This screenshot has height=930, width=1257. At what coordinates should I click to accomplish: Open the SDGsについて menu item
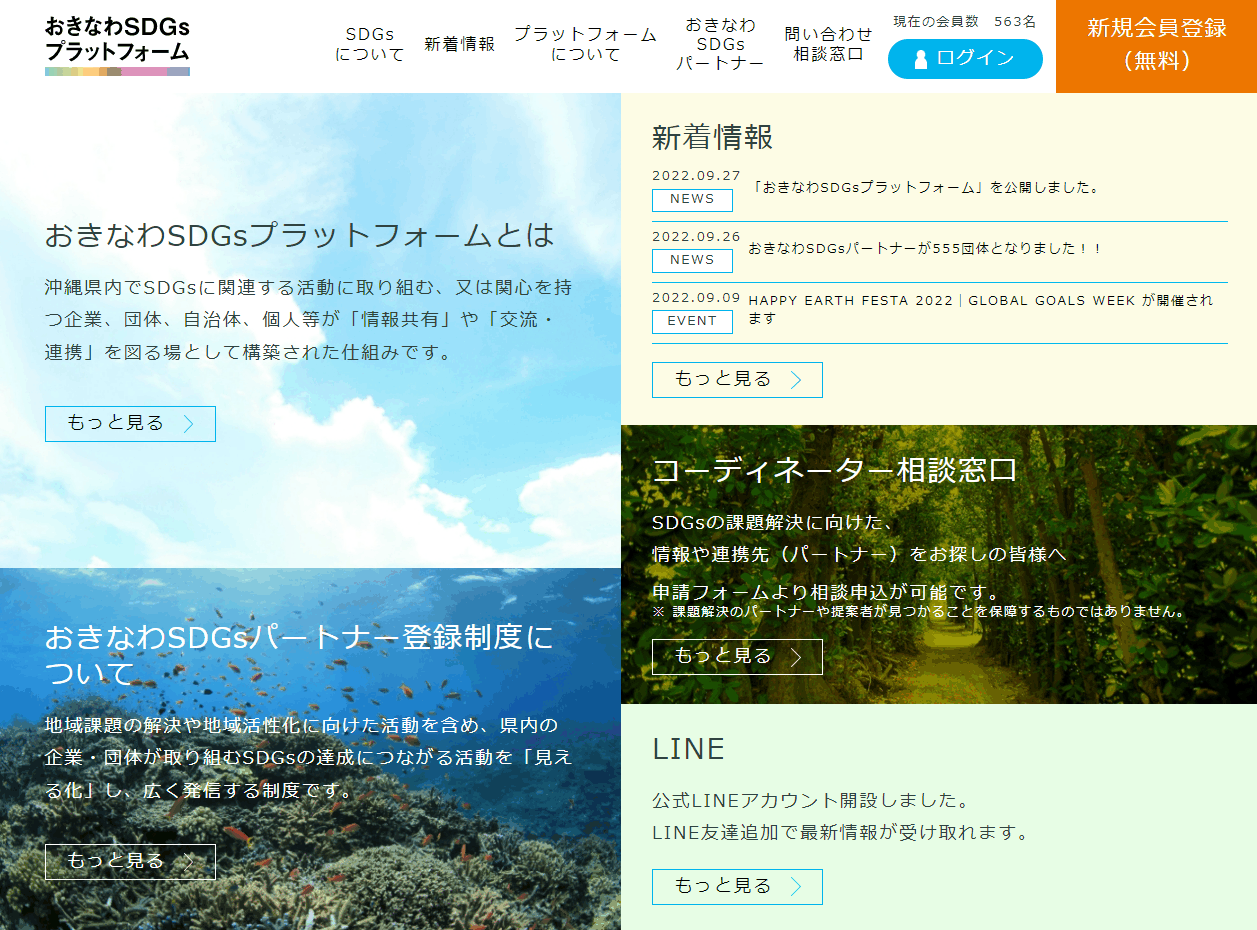coord(369,44)
